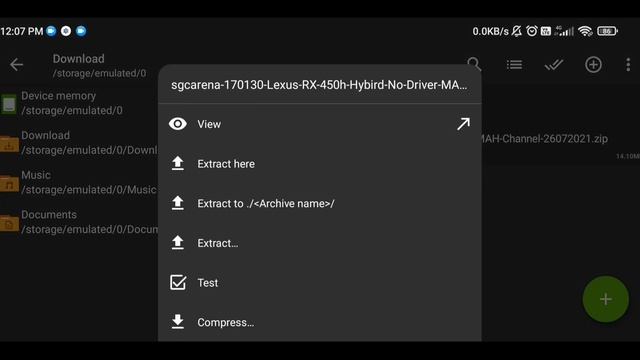Open the three-dot overflow menu
640x360 pixels.
pyautogui.click(x=628, y=64)
